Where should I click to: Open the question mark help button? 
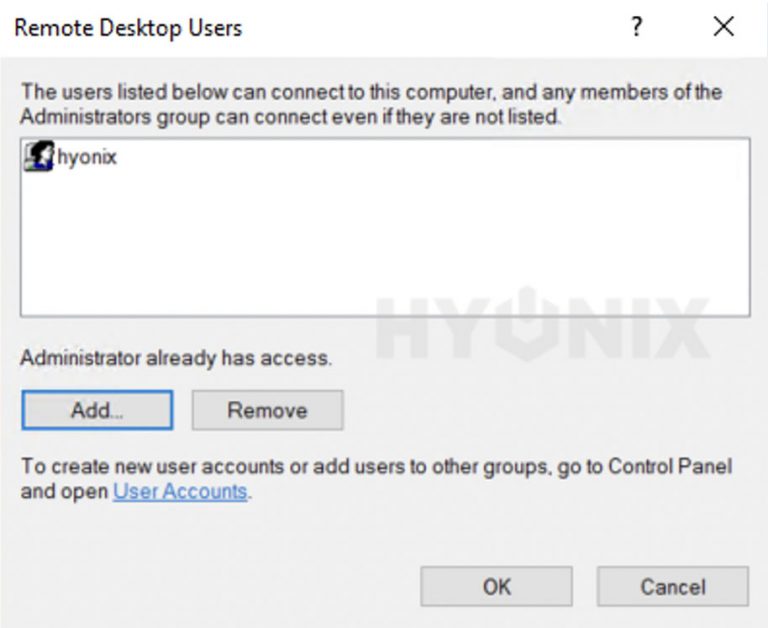(636, 26)
